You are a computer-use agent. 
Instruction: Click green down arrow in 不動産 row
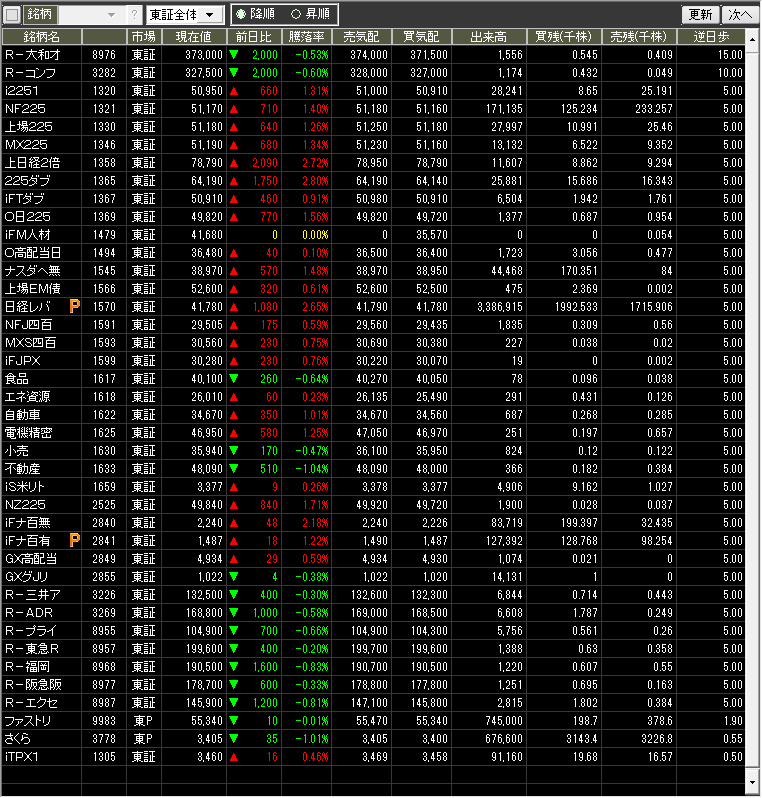point(234,469)
